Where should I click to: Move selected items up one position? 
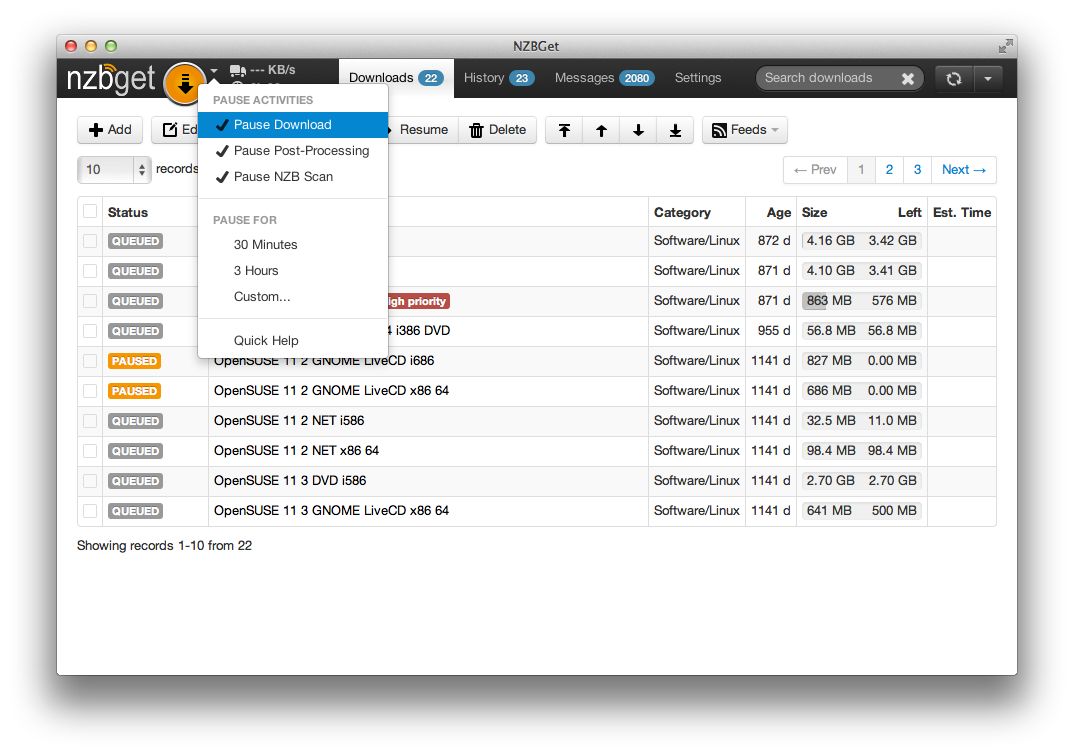(601, 130)
